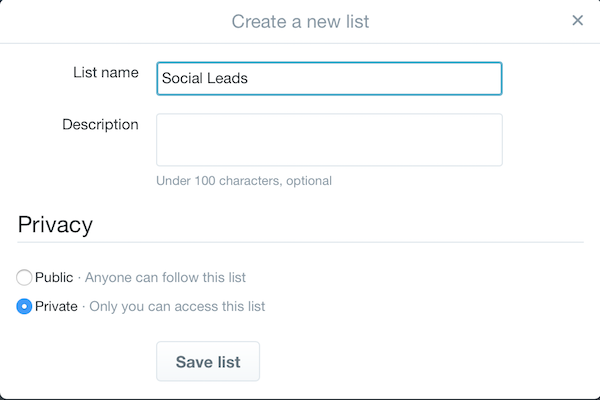This screenshot has width=600, height=400.
Task: Close the Create a new list dialog
Action: 577,20
